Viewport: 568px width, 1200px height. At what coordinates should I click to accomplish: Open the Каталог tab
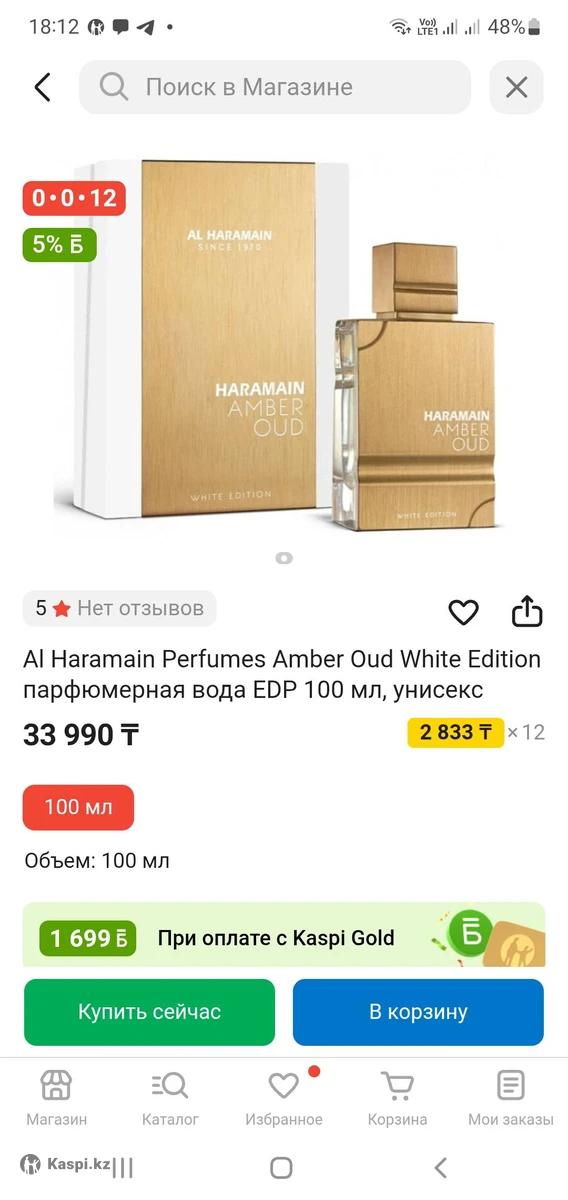[170, 1097]
